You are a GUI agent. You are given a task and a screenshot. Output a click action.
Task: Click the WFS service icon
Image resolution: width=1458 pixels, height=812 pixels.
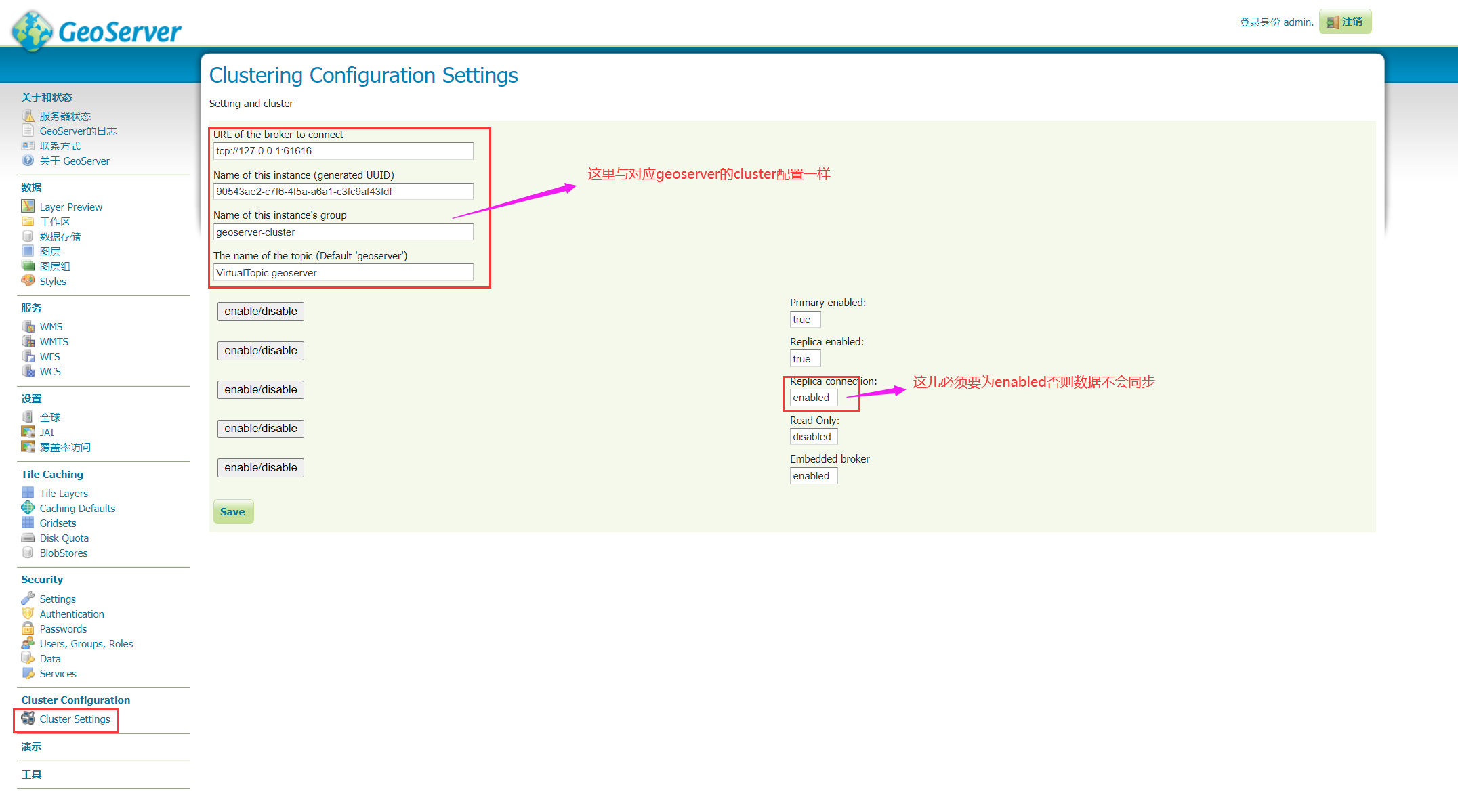(28, 356)
